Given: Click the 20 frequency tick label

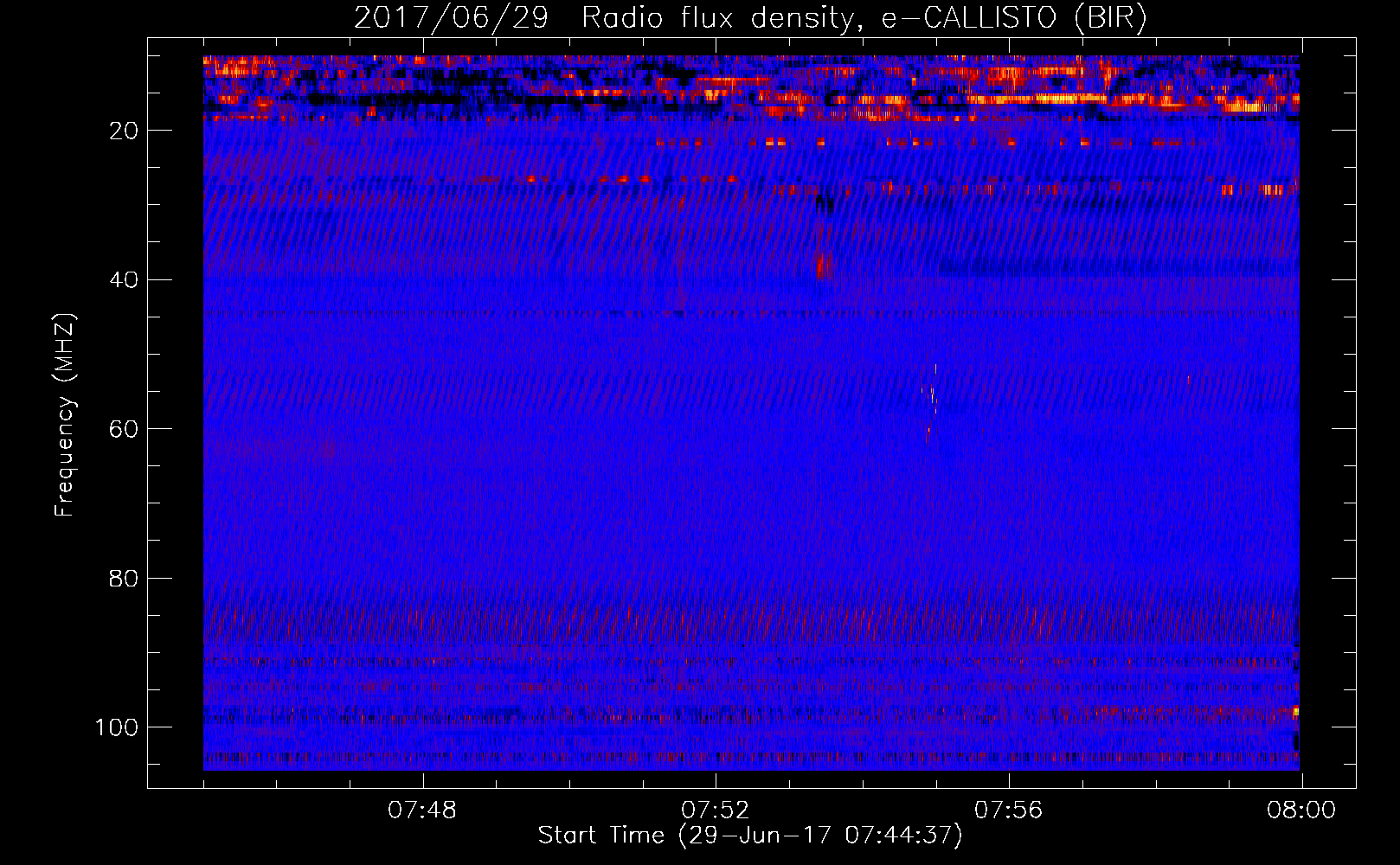Looking at the screenshot, I should [x=124, y=131].
